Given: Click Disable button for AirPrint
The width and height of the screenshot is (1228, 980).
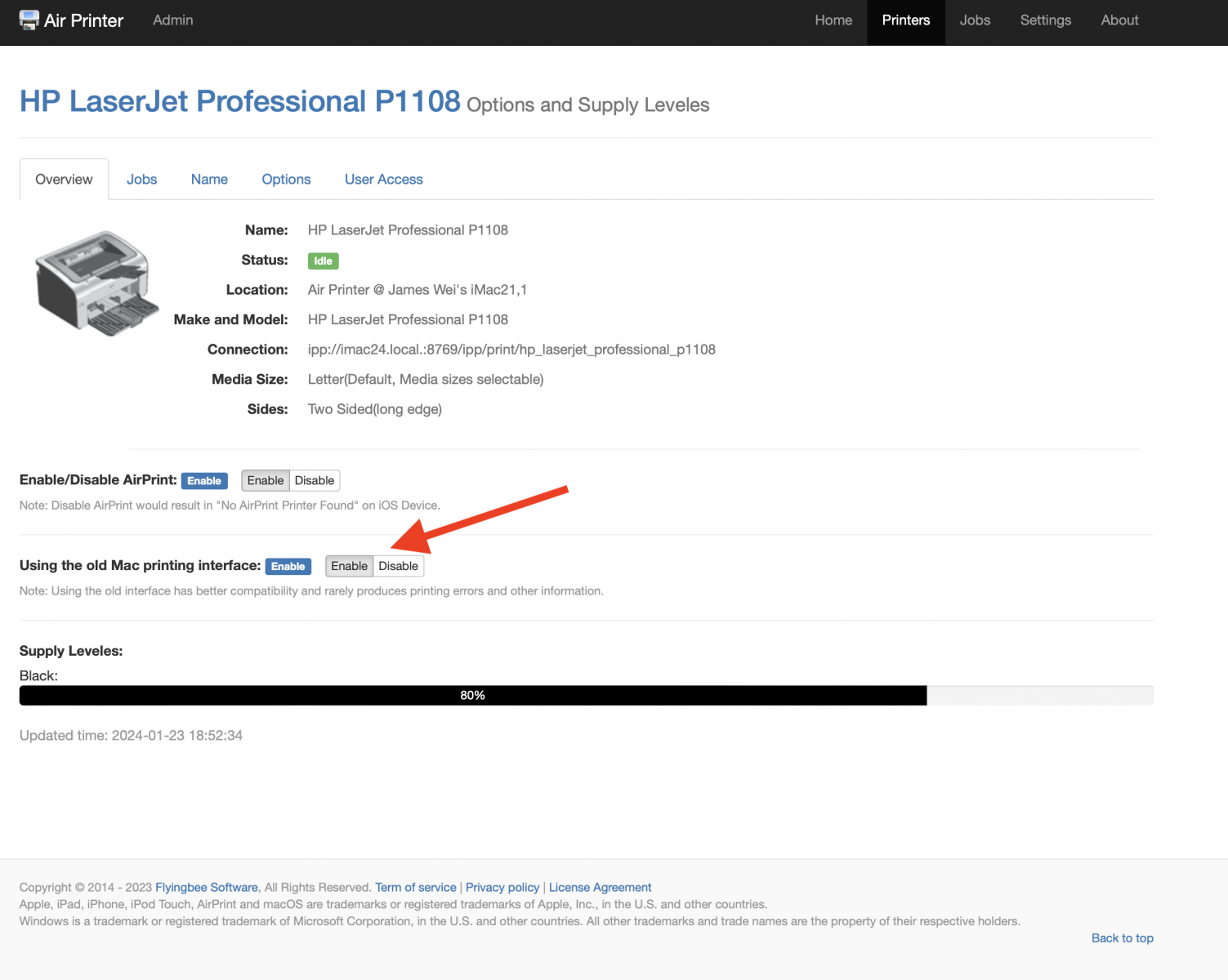Looking at the screenshot, I should coord(315,480).
